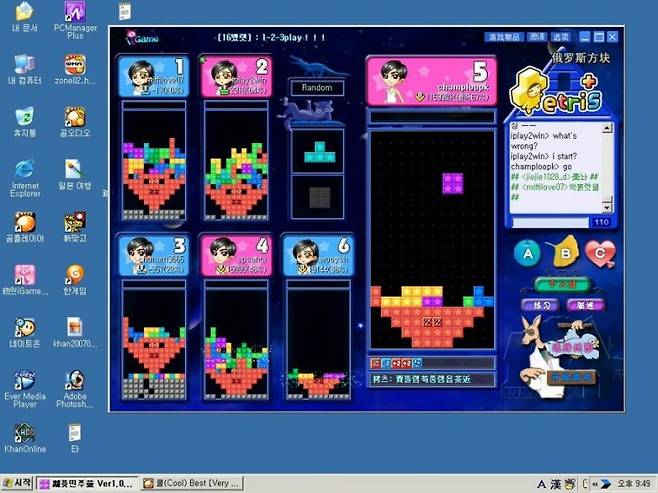Open the PCManager Plus desktop shortcut

click(x=75, y=20)
